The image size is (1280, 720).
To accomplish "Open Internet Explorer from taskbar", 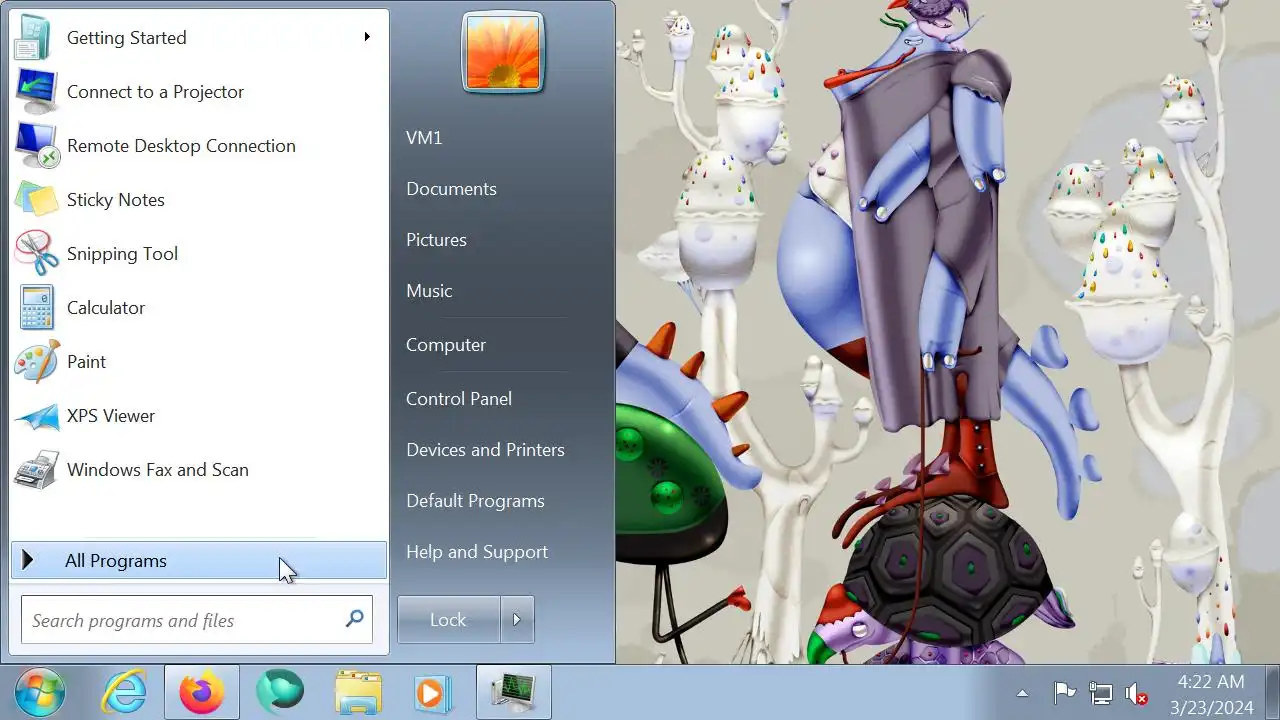I will tap(125, 692).
